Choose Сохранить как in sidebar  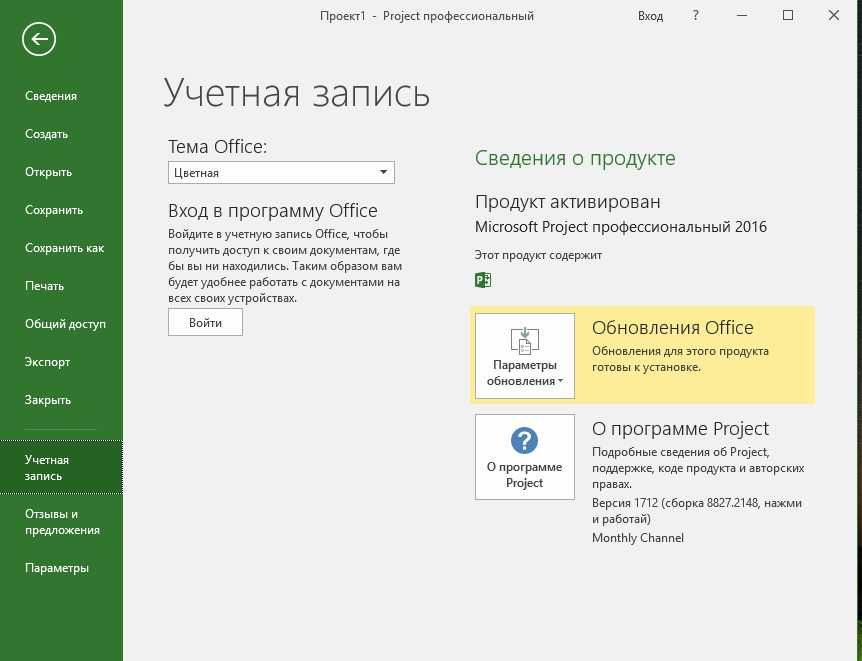click(x=64, y=248)
